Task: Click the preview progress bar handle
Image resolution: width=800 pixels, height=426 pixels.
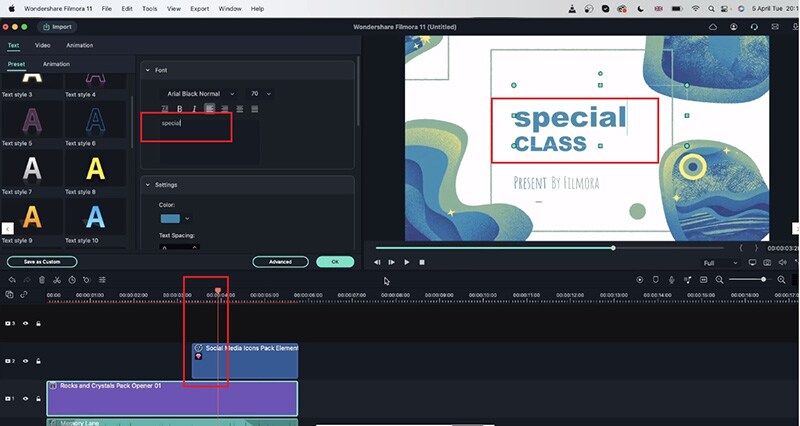Action: (613, 248)
